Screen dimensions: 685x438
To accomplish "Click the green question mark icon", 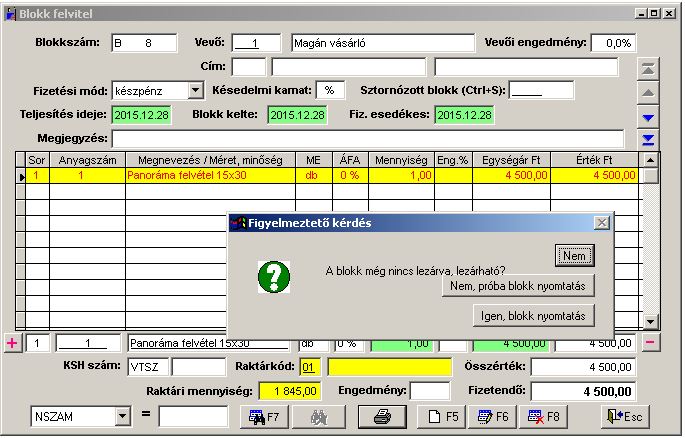I will (x=274, y=277).
